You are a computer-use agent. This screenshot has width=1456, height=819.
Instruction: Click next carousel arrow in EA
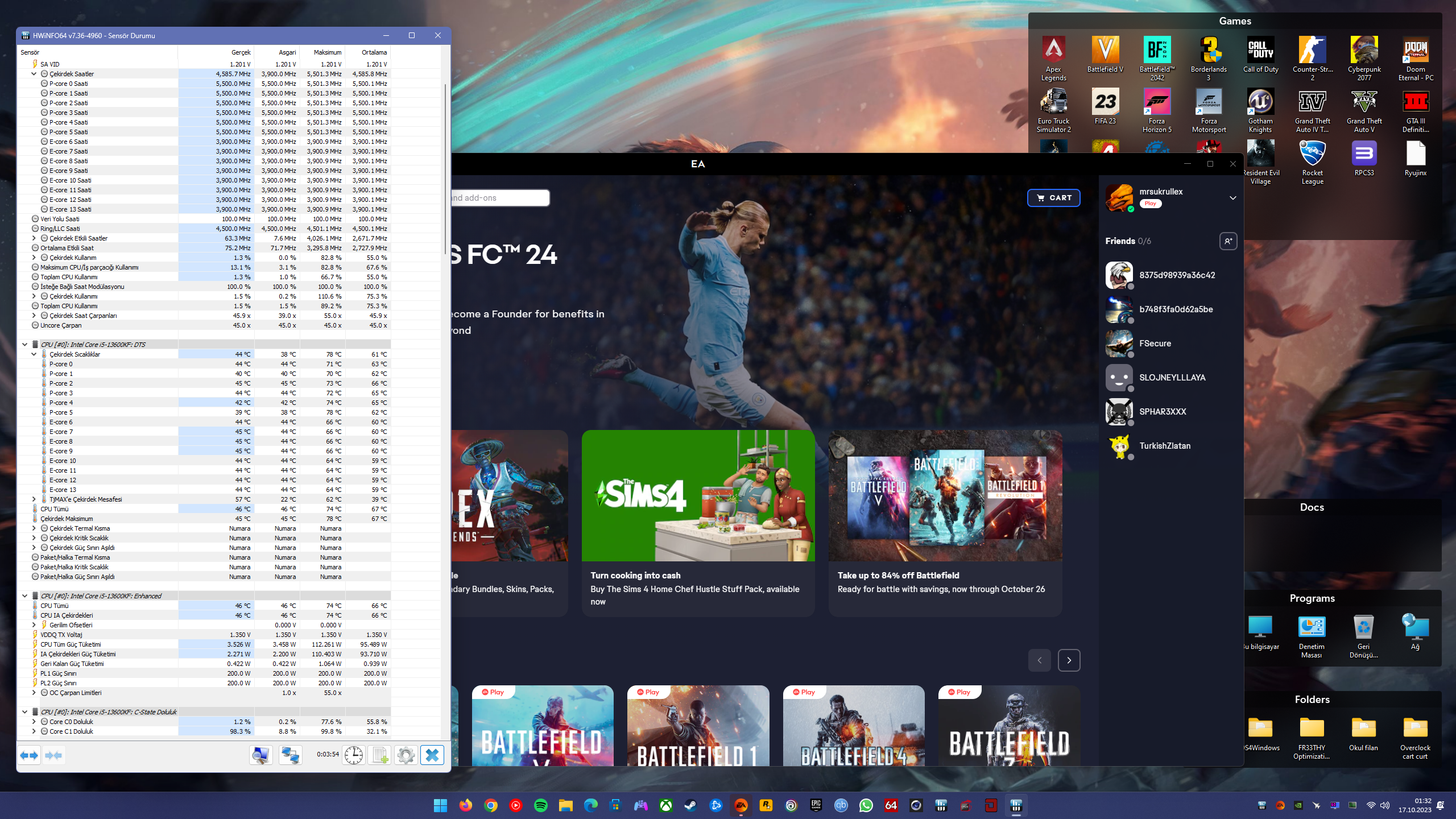tap(1069, 660)
